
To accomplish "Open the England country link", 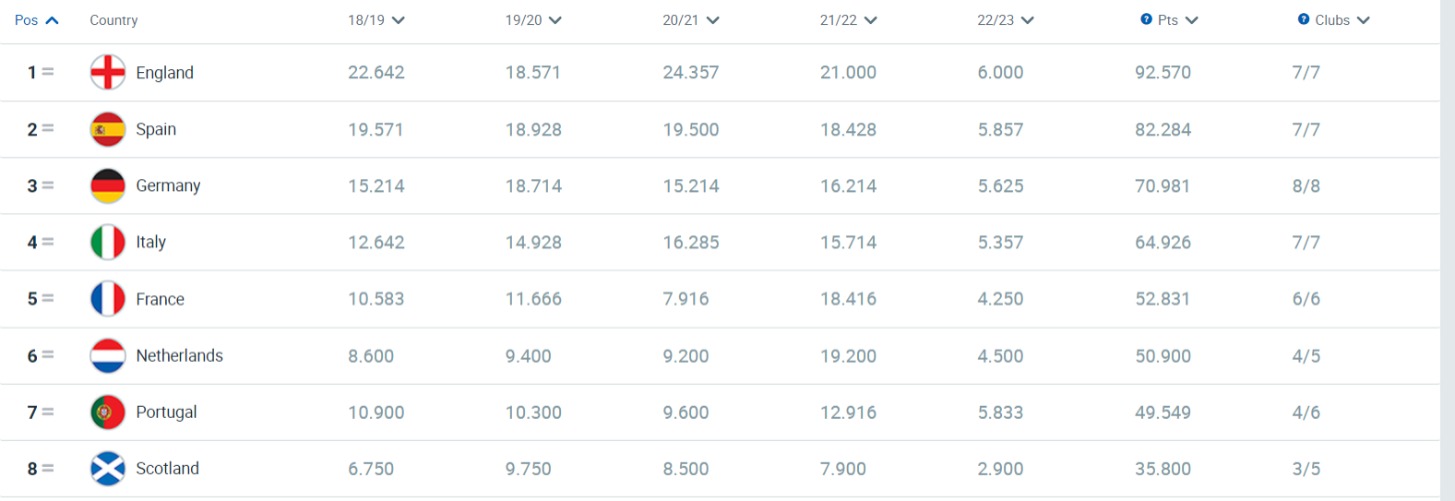I will (x=164, y=72).
